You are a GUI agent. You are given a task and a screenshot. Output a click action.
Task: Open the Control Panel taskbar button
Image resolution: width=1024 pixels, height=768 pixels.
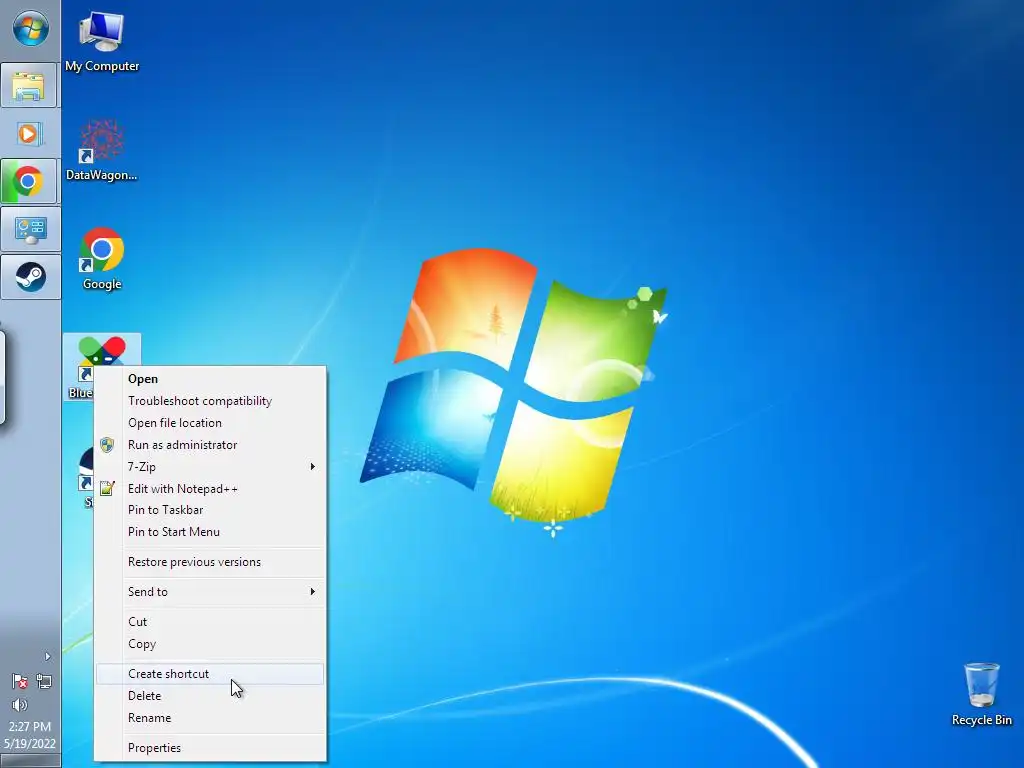click(29, 229)
